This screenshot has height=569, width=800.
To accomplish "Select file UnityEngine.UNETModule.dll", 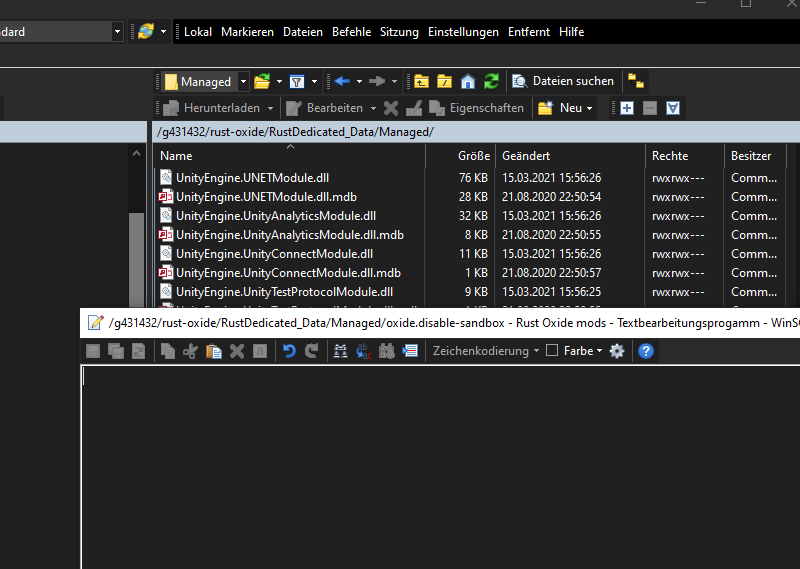I will (253, 178).
